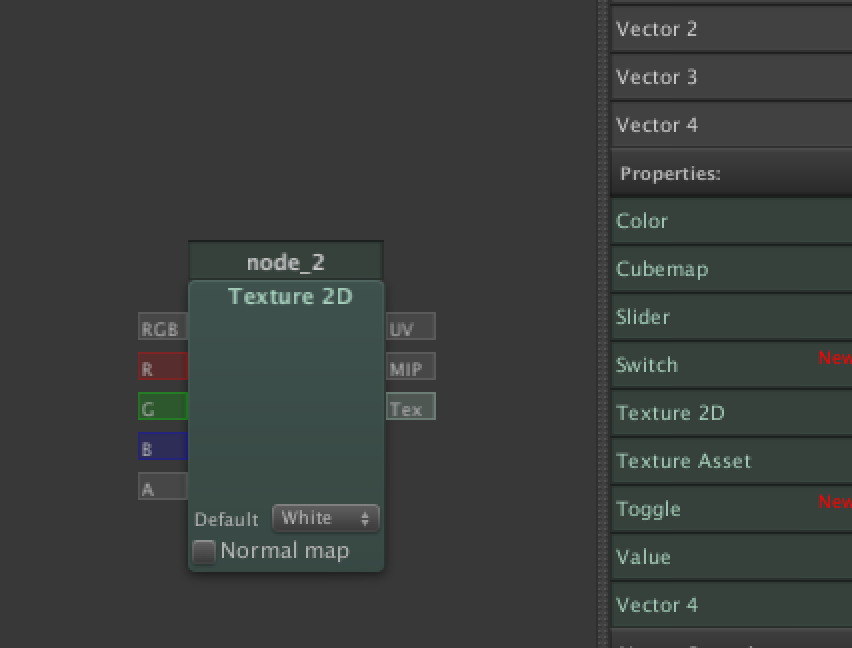This screenshot has height=648, width=852.
Task: Select the Texture 2D node preview area
Action: (x=286, y=400)
